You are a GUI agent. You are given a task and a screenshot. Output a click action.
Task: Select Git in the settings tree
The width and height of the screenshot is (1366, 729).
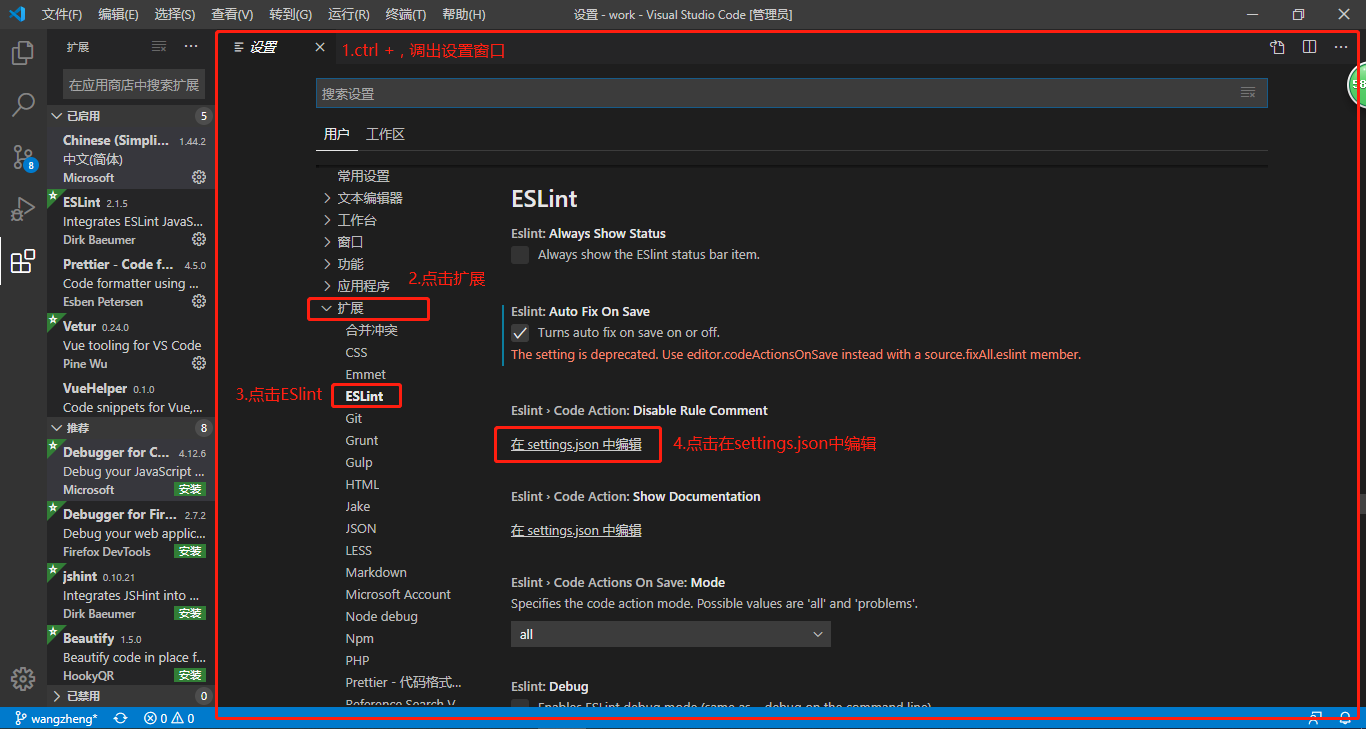[354, 419]
